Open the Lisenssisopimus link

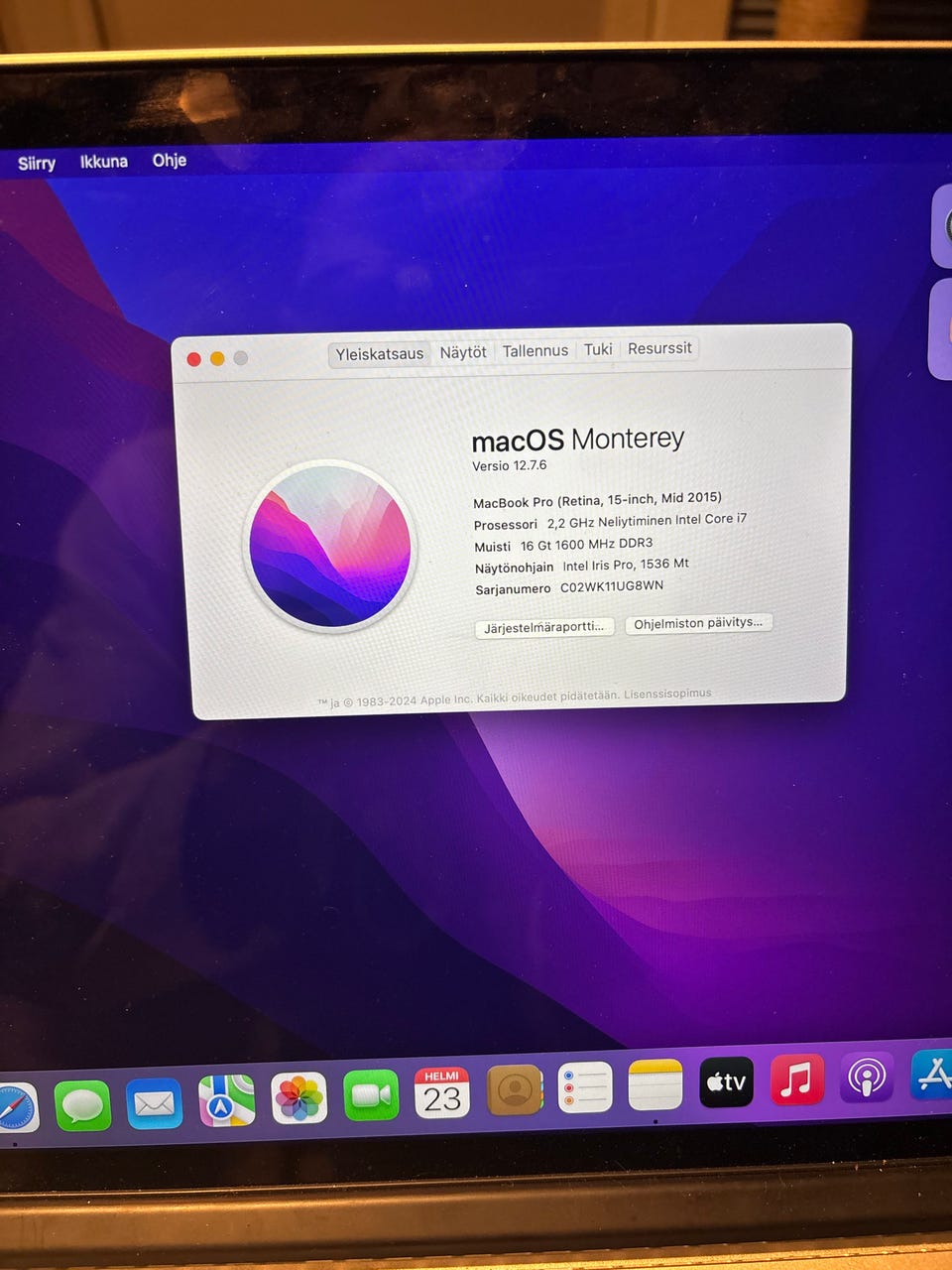pyautogui.click(x=667, y=694)
